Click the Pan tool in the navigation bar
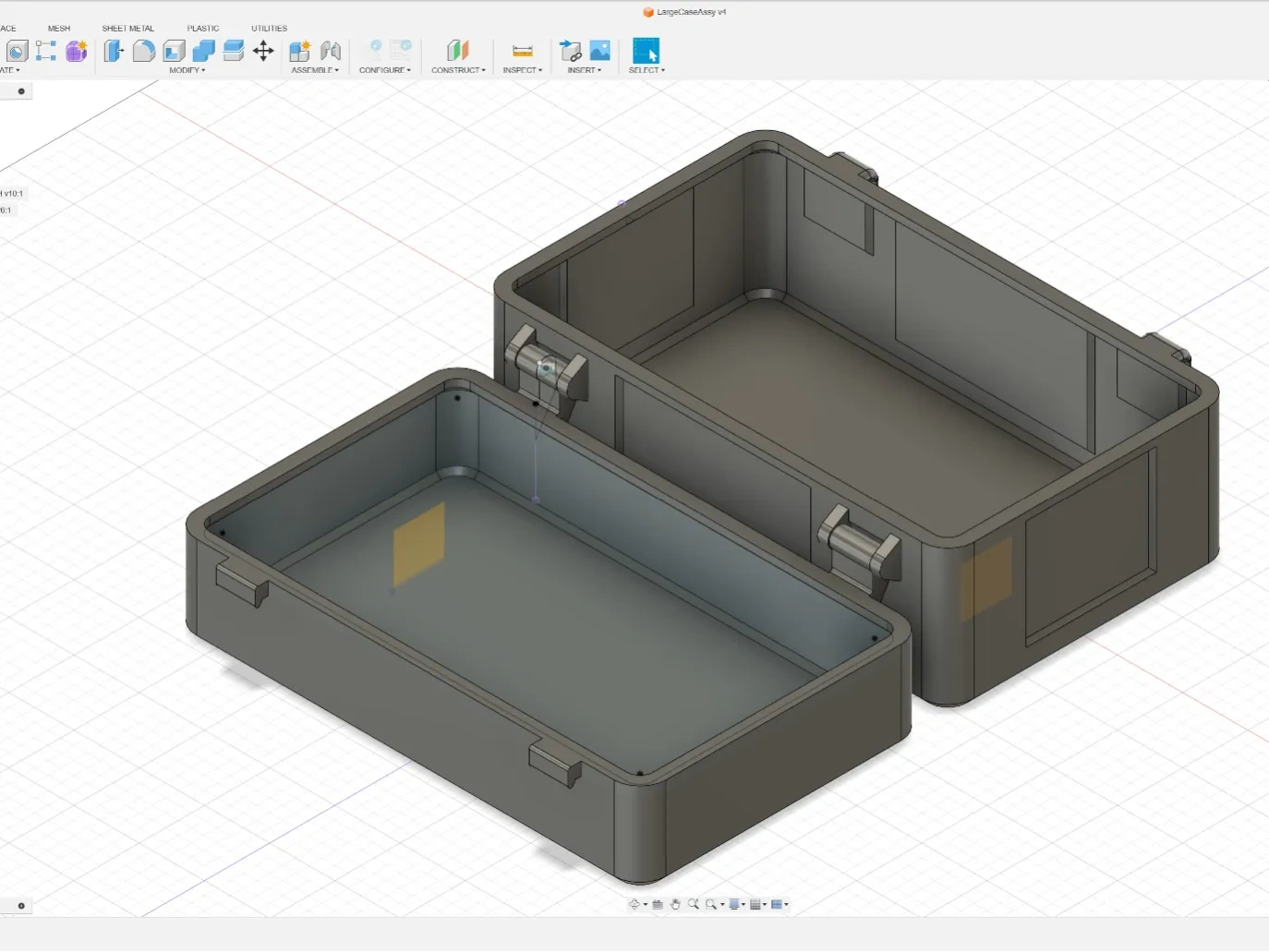1269x952 pixels. (x=677, y=904)
